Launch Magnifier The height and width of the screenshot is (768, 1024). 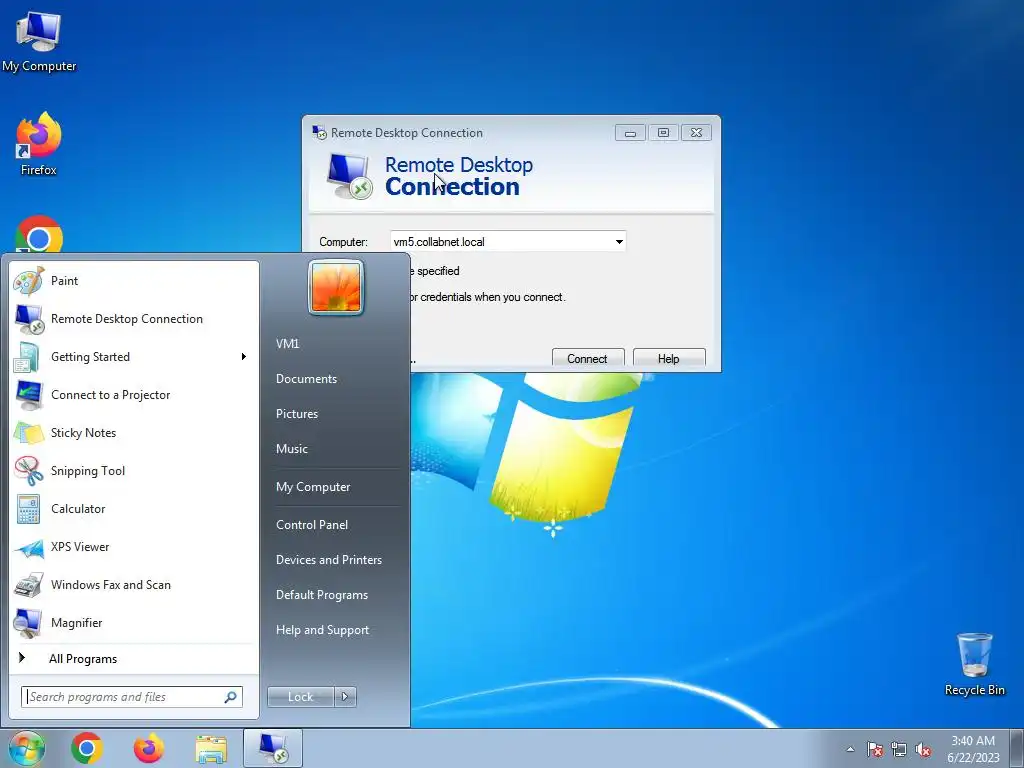tap(134, 622)
